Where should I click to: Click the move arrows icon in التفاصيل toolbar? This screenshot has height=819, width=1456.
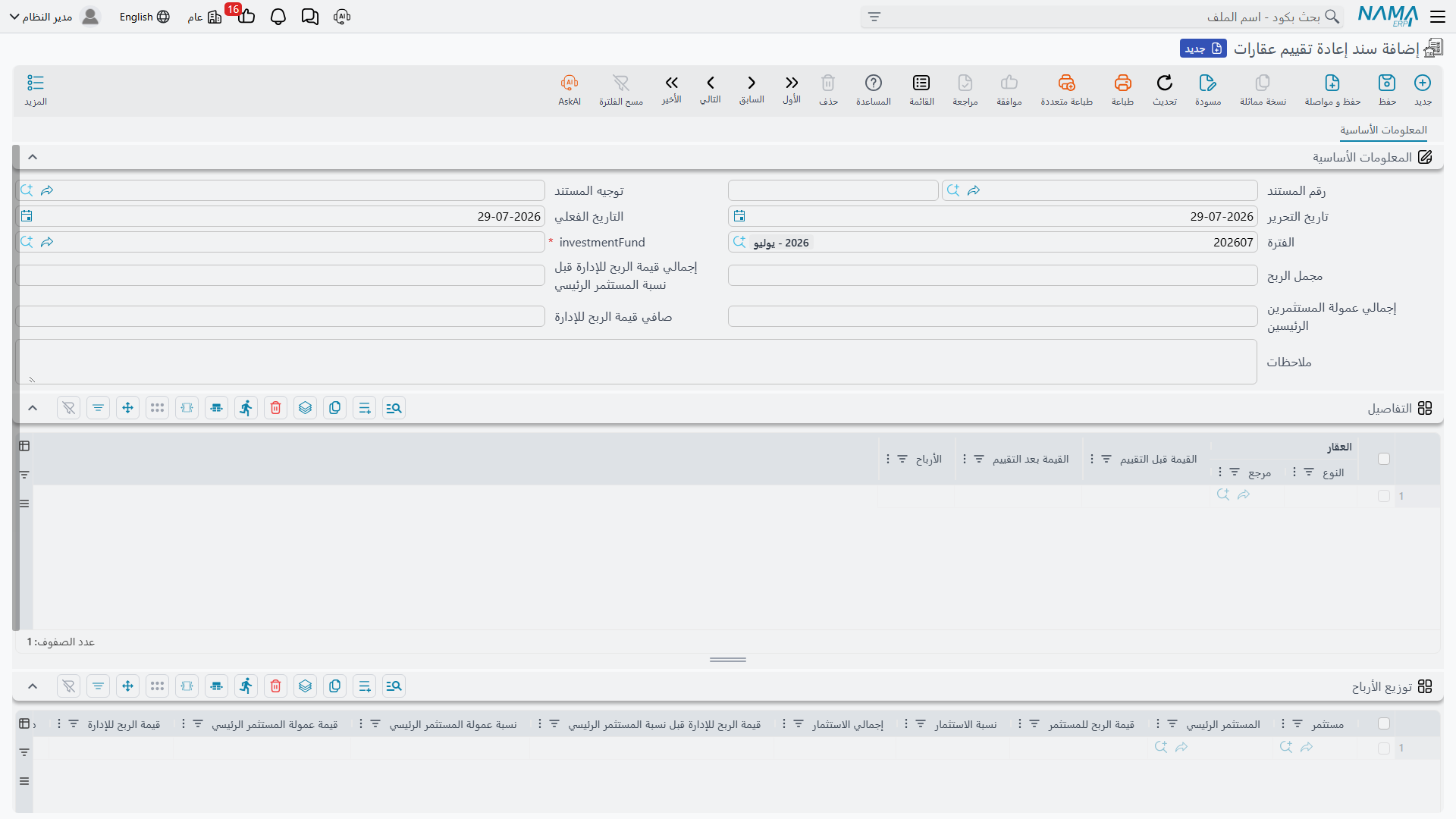(x=127, y=408)
